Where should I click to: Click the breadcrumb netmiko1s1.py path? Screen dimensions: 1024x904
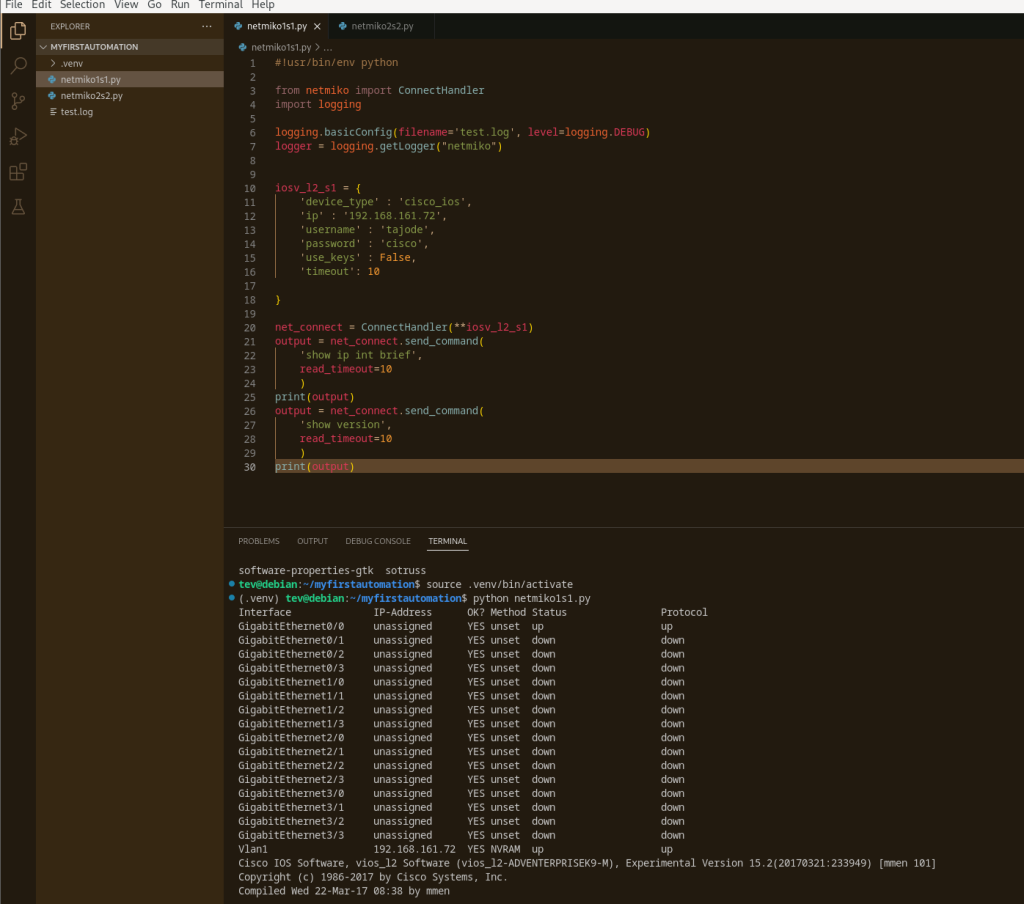(x=280, y=47)
